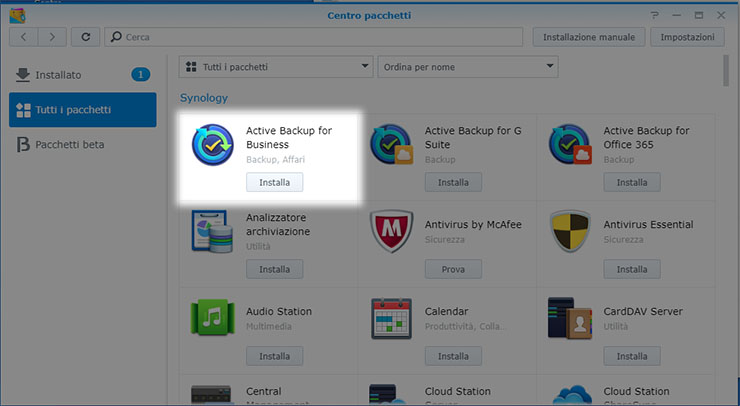The image size is (740, 406).
Task: Install Active Backup for Business
Action: pos(274,182)
